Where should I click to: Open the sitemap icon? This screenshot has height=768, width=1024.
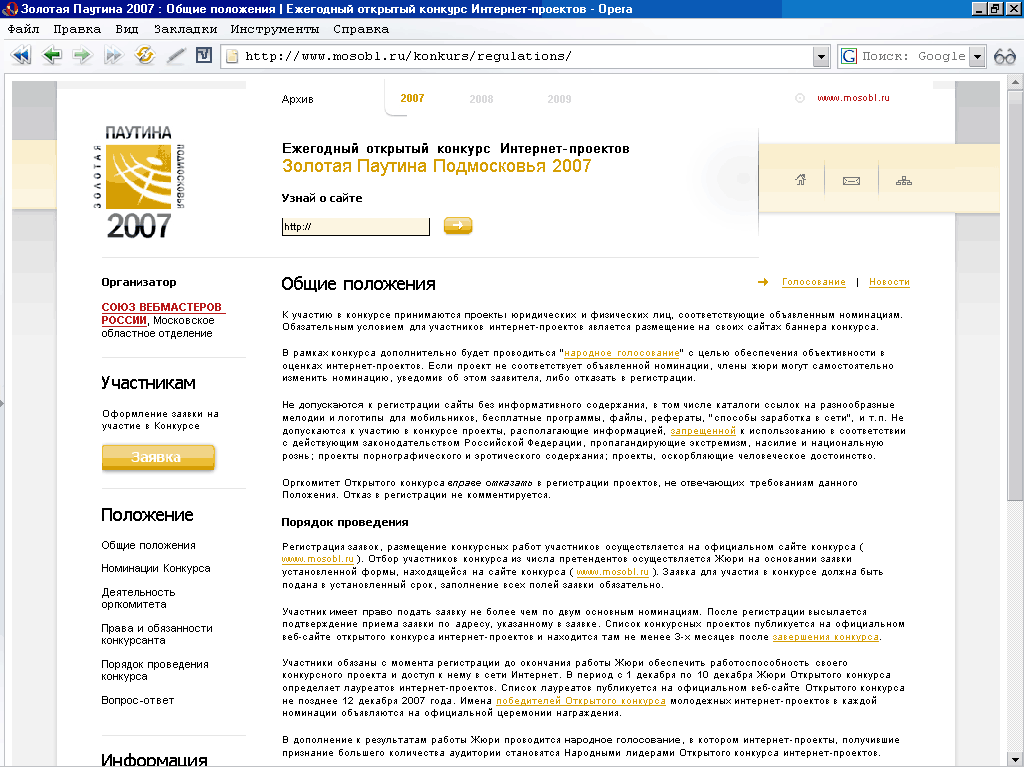(x=904, y=181)
